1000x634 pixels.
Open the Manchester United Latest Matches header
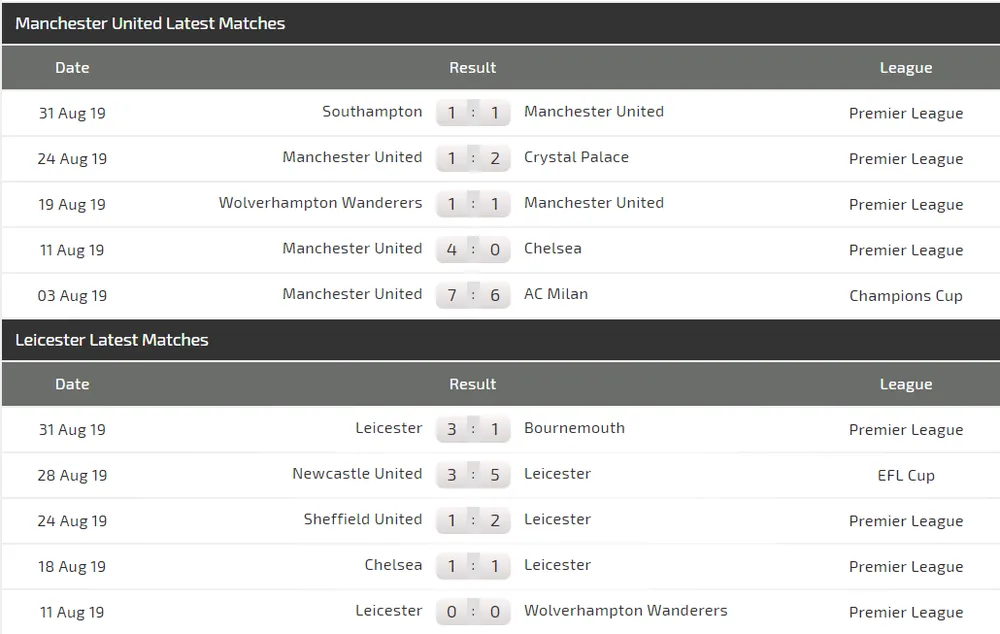pyautogui.click(x=150, y=23)
